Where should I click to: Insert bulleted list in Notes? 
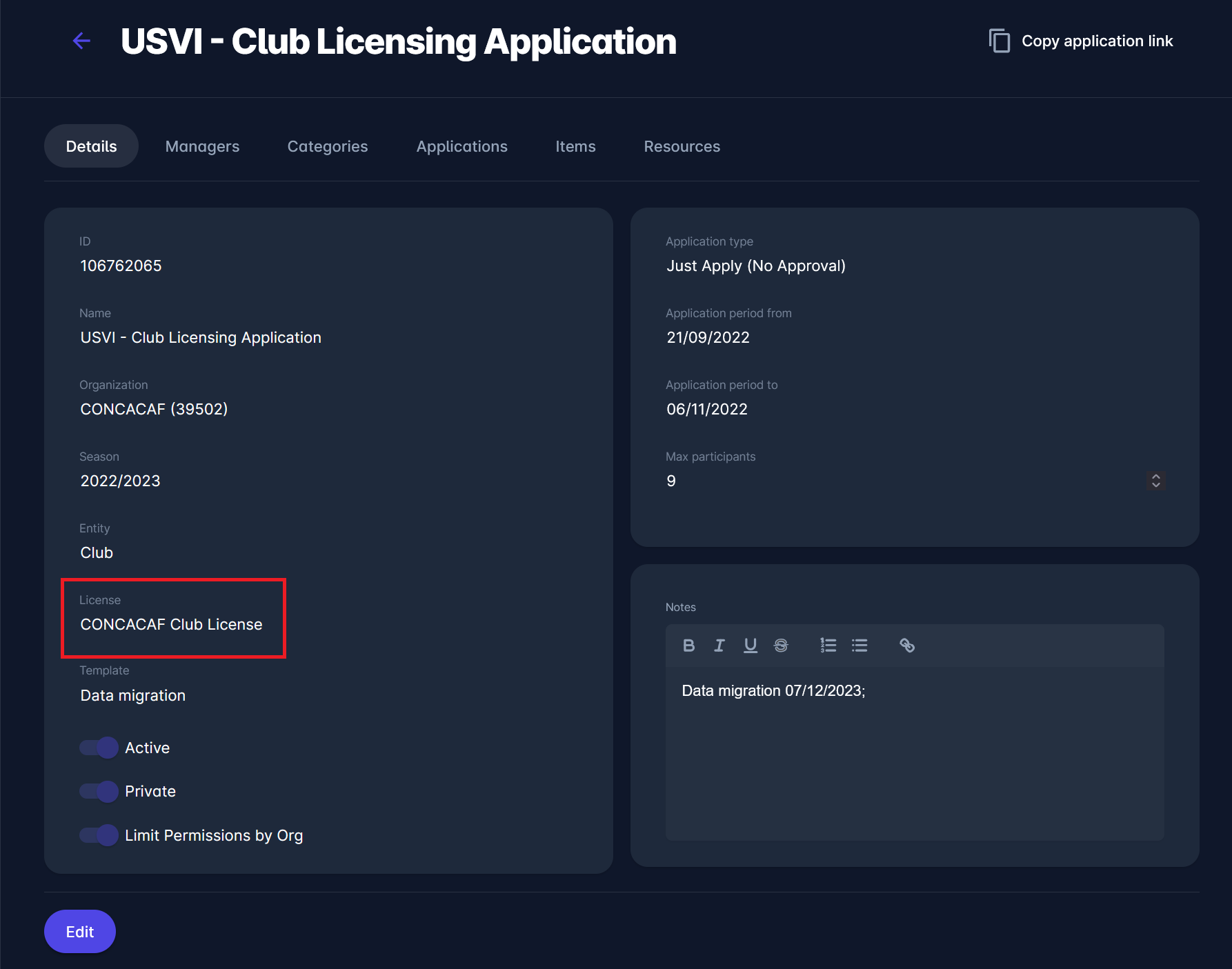pyautogui.click(x=860, y=646)
